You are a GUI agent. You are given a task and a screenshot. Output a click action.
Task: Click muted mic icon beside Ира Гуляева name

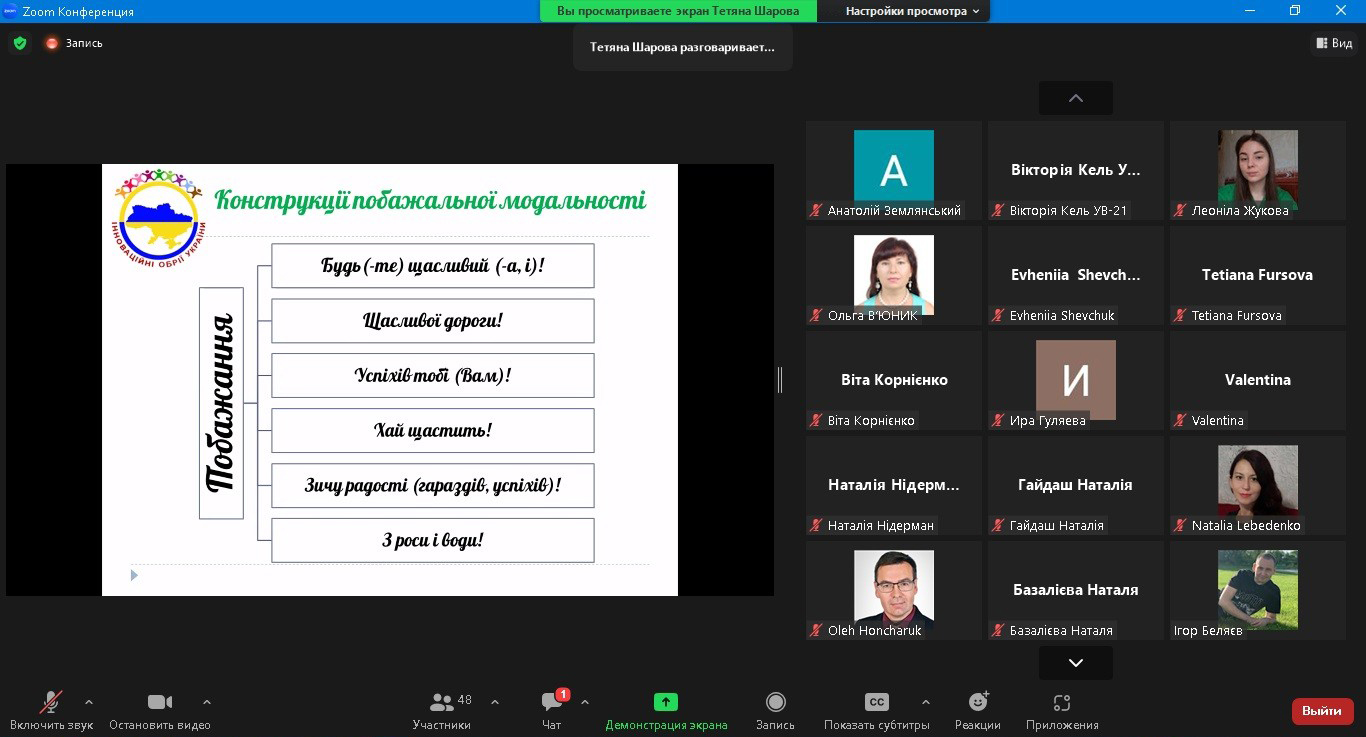point(998,420)
